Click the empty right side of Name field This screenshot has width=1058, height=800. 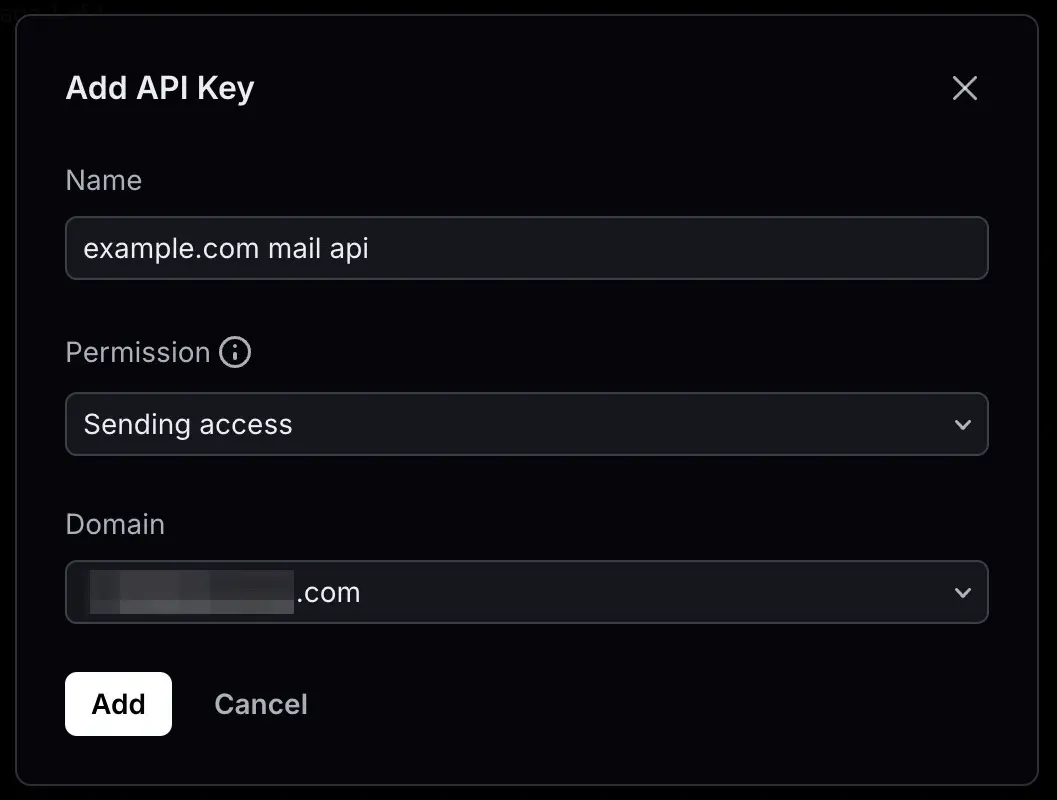click(675, 248)
